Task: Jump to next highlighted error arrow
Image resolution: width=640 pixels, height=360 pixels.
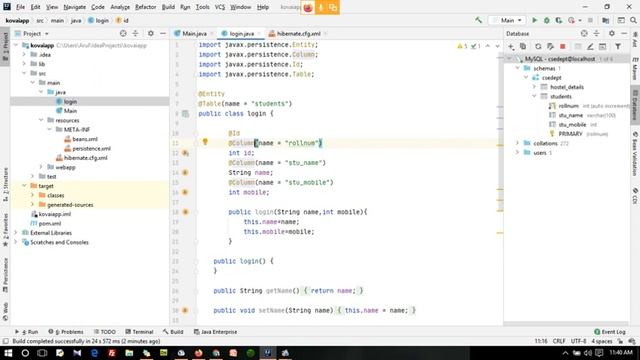Action: pyautogui.click(x=497, y=46)
